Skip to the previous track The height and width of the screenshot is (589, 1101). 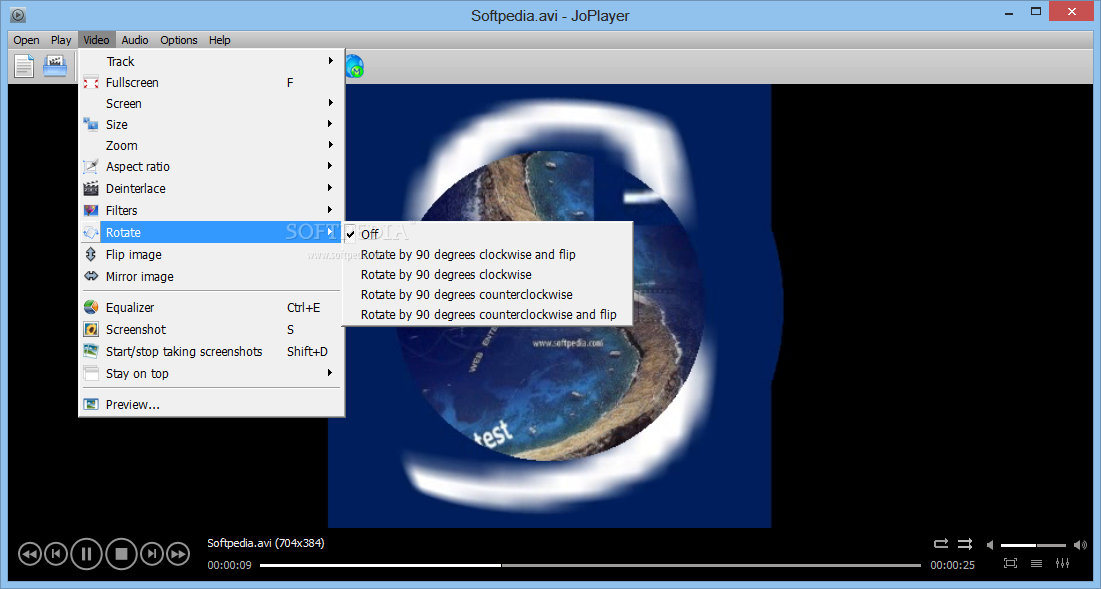pyautogui.click(x=56, y=555)
